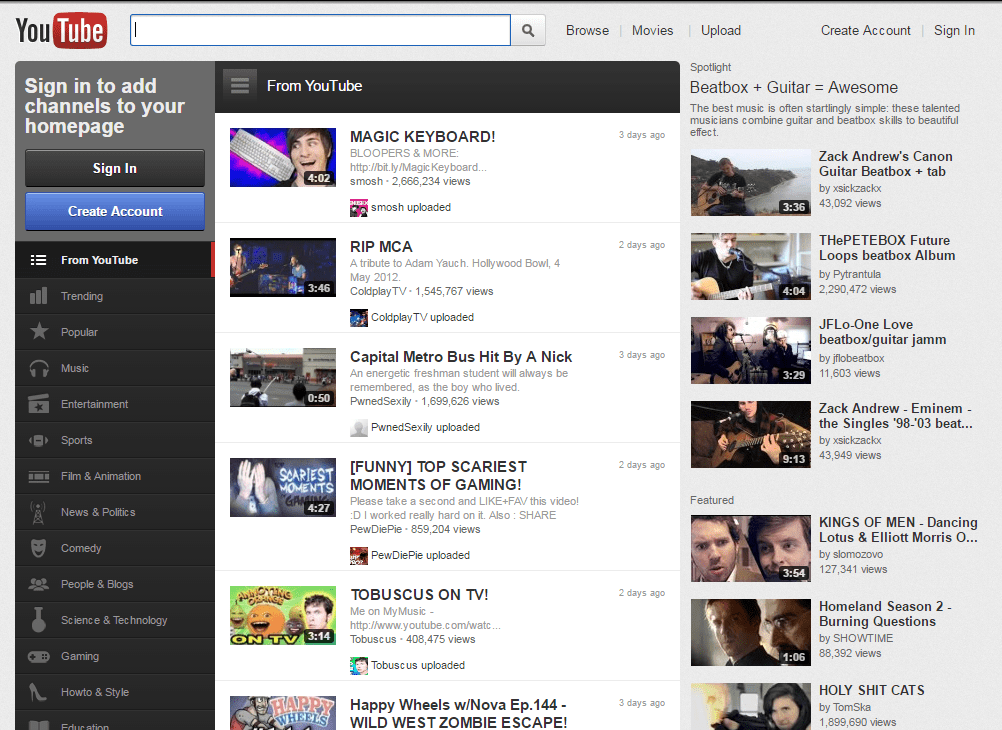Image resolution: width=1002 pixels, height=730 pixels.
Task: Click the Entertainment clapperboard icon
Action: click(x=38, y=404)
